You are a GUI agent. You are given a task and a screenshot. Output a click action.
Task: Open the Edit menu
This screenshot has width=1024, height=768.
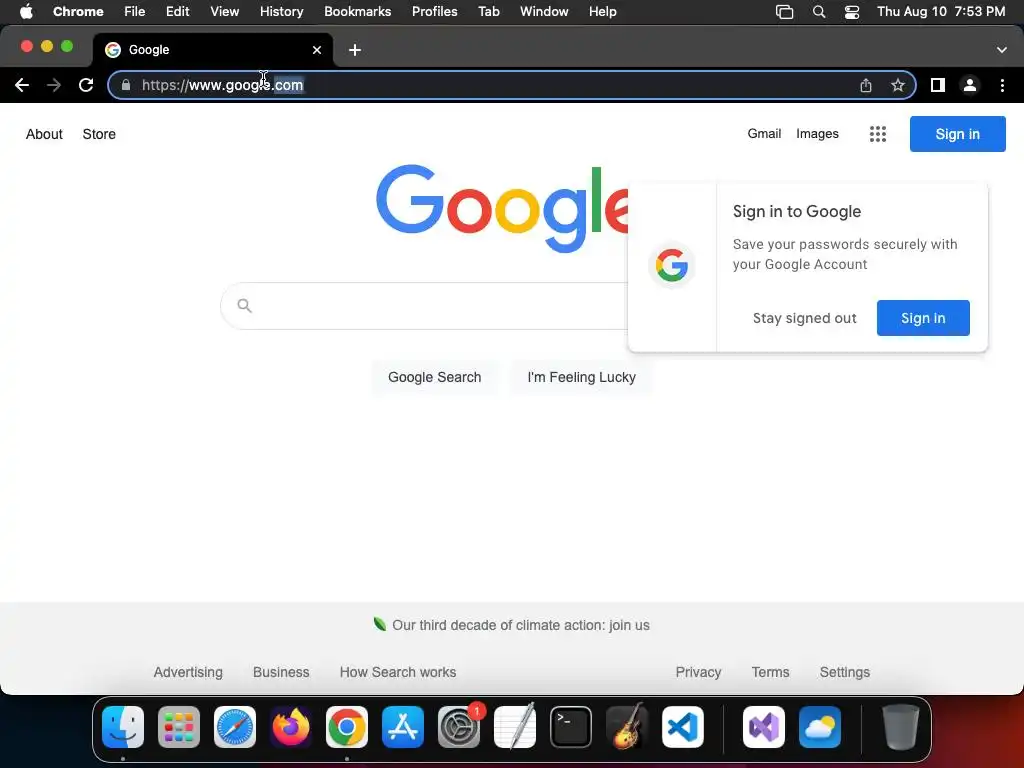178,12
